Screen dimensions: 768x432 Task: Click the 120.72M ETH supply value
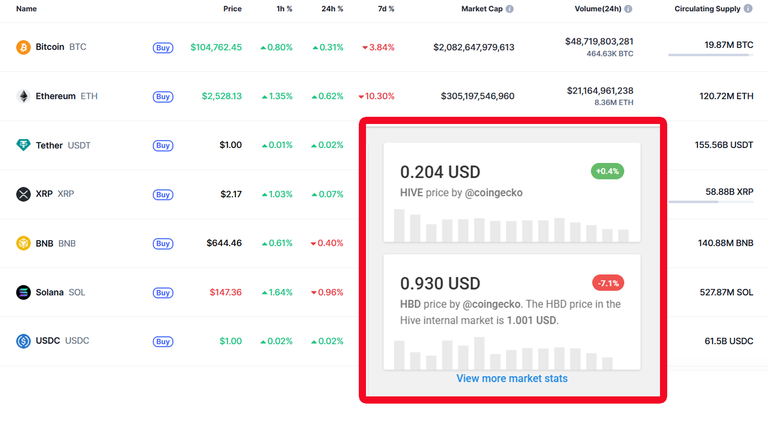[x=726, y=96]
